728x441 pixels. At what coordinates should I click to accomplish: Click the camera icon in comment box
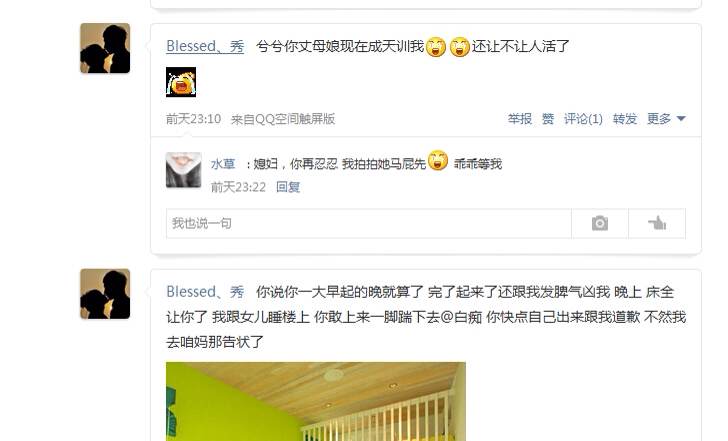(599, 223)
